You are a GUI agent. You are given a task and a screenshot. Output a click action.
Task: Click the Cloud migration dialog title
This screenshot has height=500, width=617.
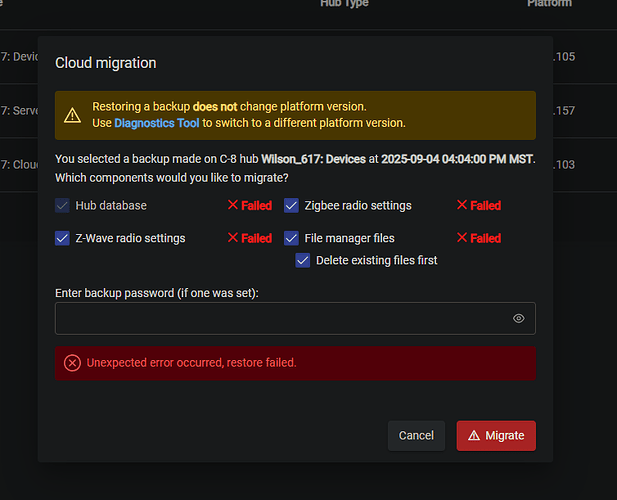(105, 63)
